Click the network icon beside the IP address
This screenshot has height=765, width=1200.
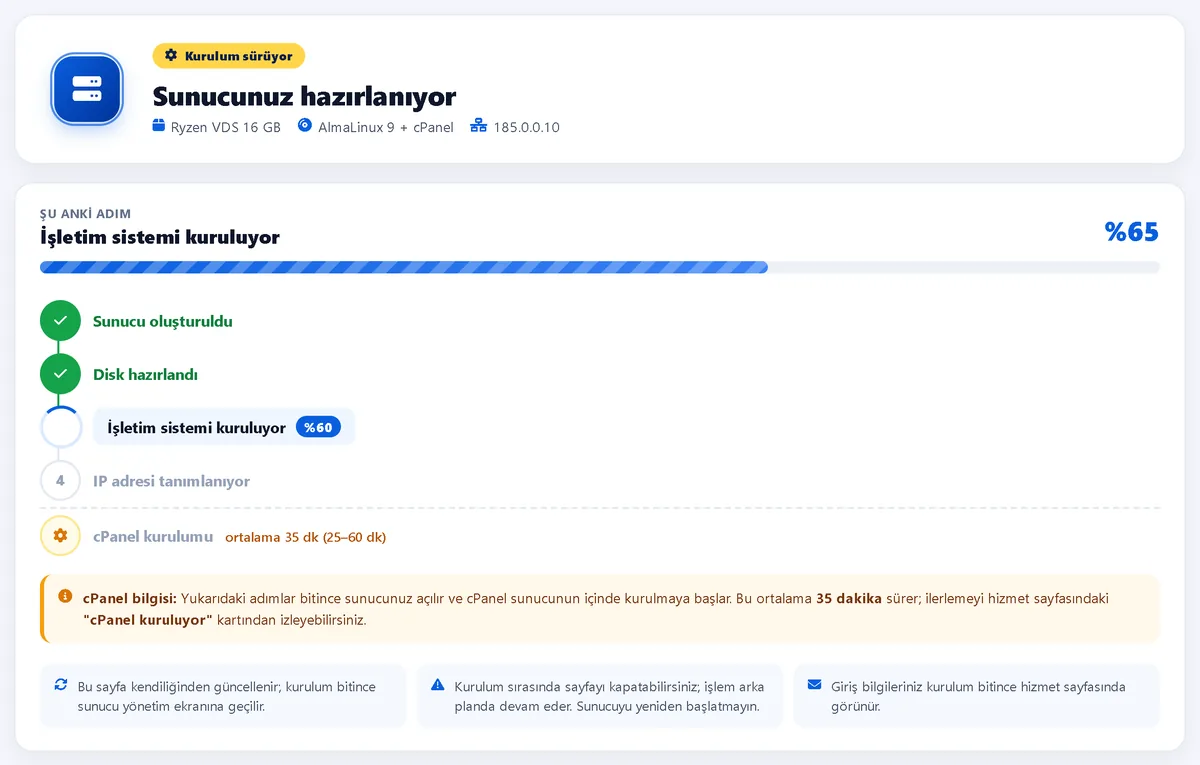click(477, 126)
